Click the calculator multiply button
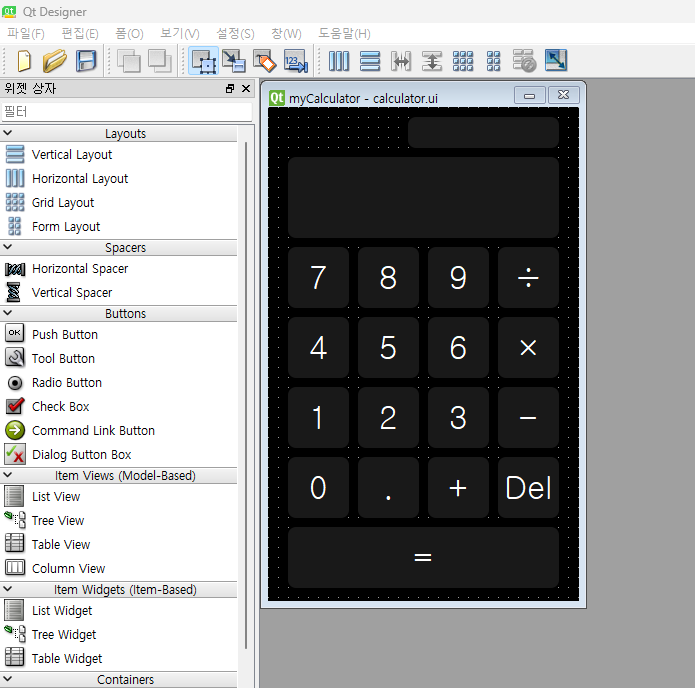The image size is (695, 688). 528,348
